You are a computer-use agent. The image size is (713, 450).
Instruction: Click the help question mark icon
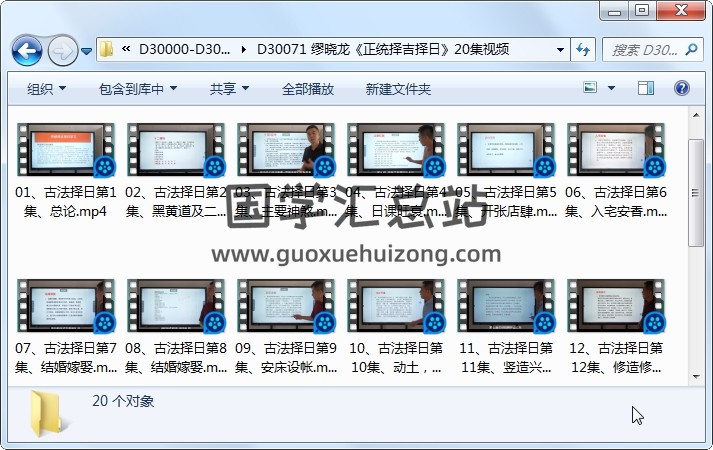tap(682, 89)
